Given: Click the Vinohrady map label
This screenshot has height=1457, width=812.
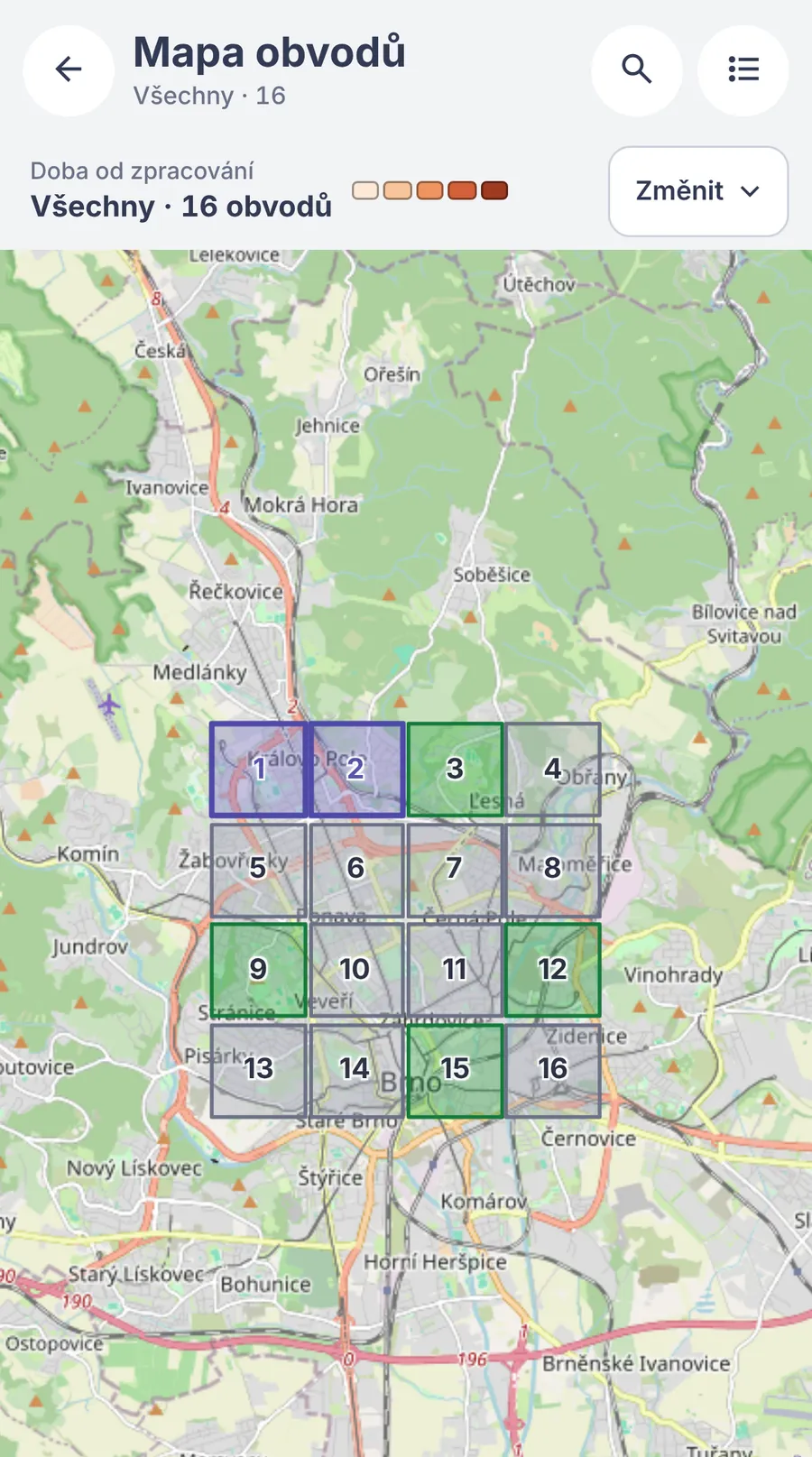Looking at the screenshot, I should [x=673, y=975].
